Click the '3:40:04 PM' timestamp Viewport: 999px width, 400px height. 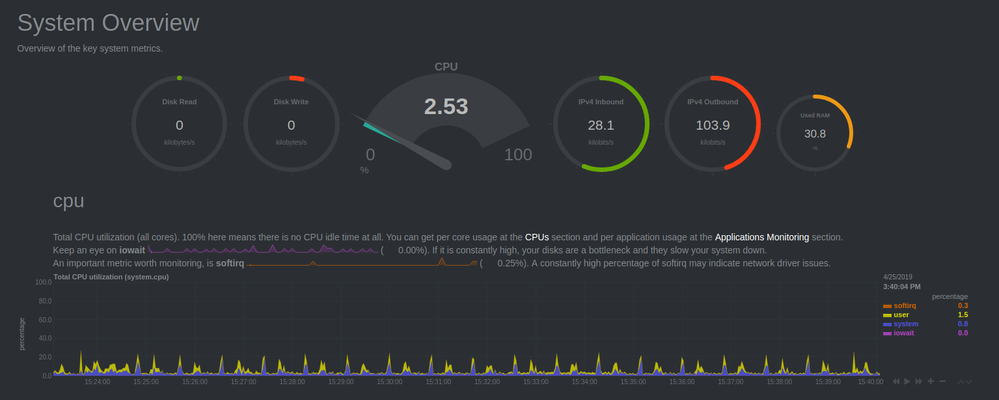click(x=902, y=287)
